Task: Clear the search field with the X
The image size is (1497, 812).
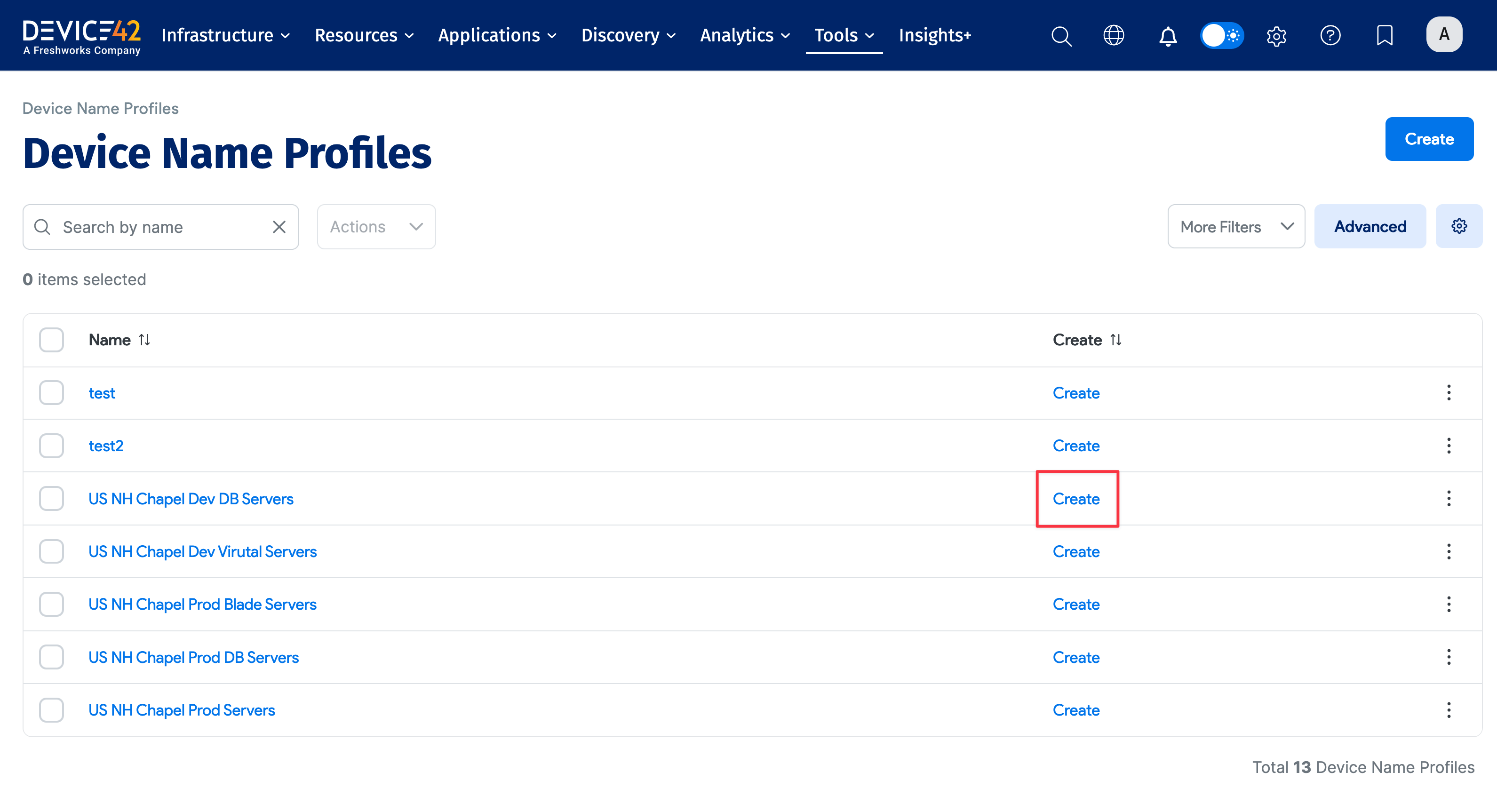Action: [x=279, y=227]
